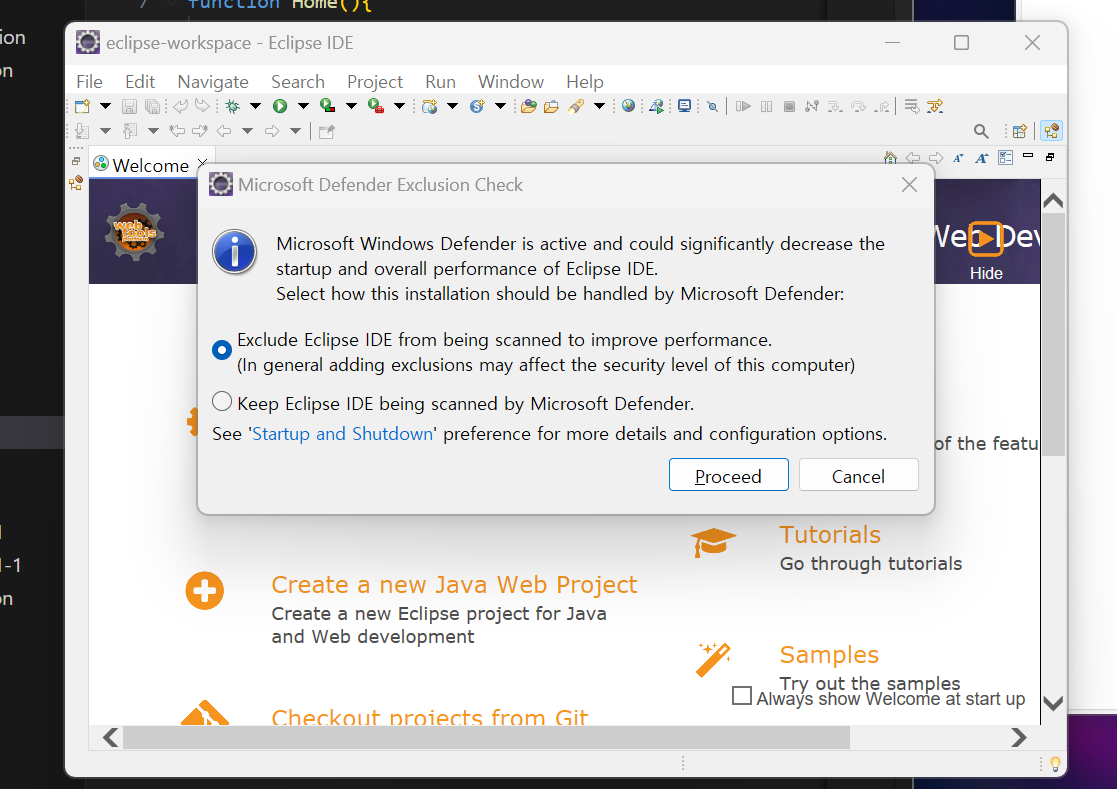Click the green bug Debug icon
Viewport: 1117px width, 789px height.
click(232, 107)
